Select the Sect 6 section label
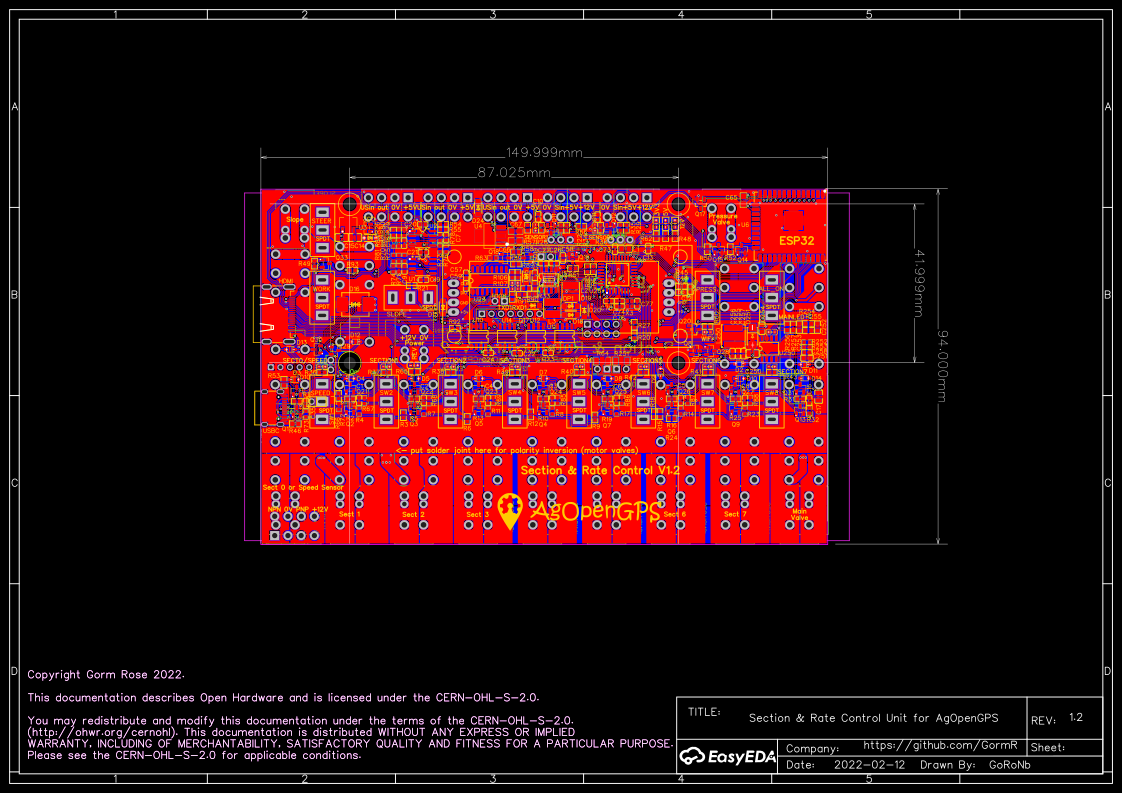 pos(675,513)
